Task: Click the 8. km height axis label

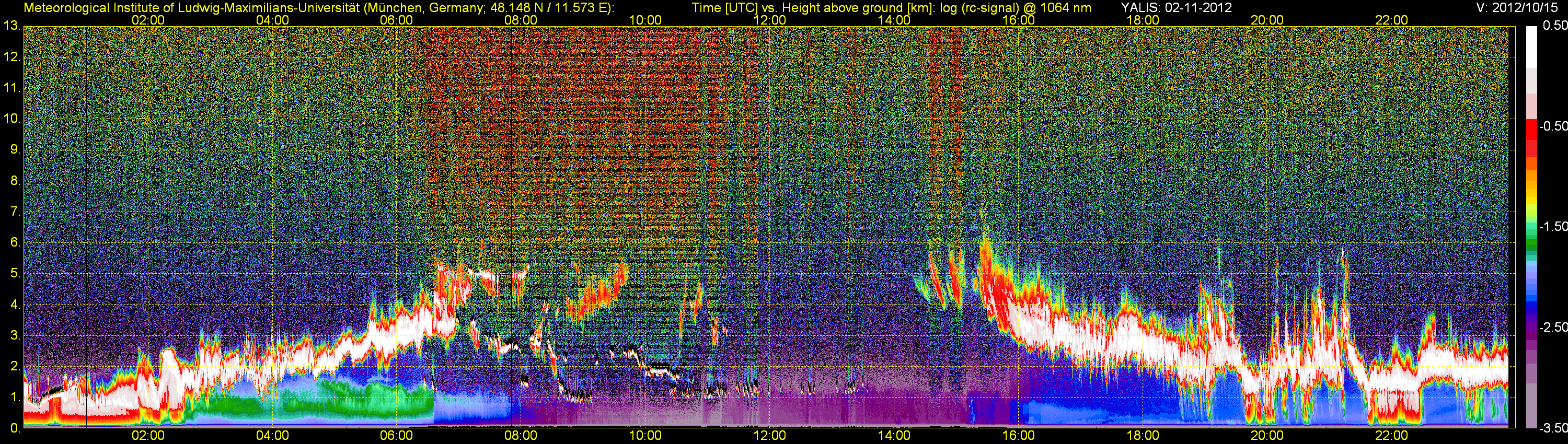Action: [x=15, y=181]
